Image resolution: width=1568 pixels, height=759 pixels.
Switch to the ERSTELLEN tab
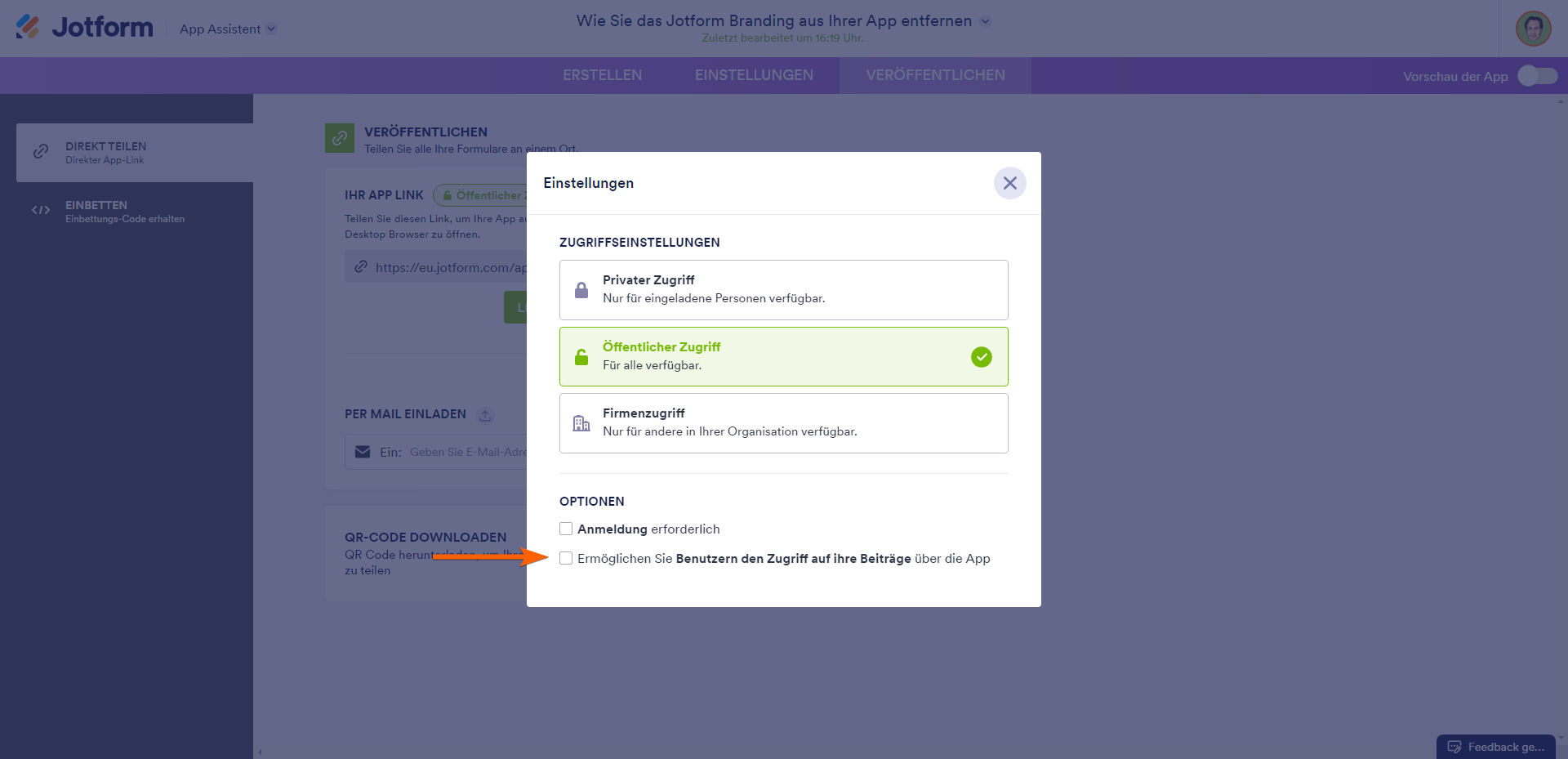coord(602,75)
